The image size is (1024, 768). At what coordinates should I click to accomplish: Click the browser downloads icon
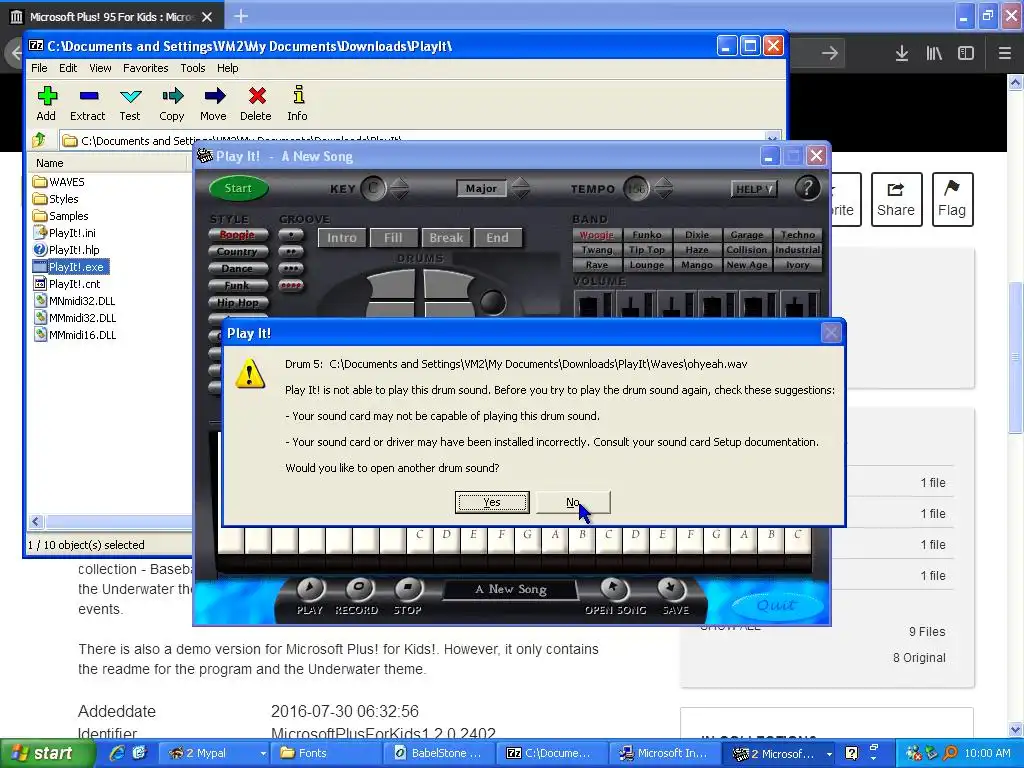tap(901, 53)
